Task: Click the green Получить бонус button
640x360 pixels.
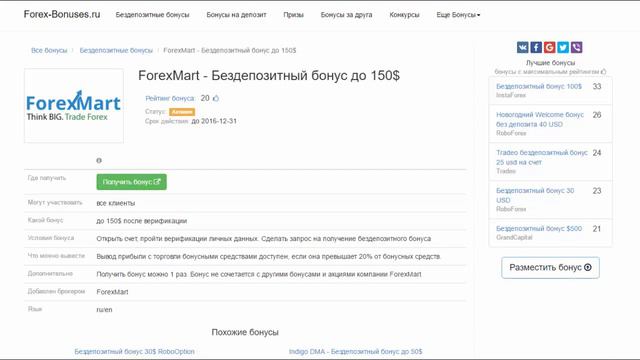Action: tap(131, 182)
